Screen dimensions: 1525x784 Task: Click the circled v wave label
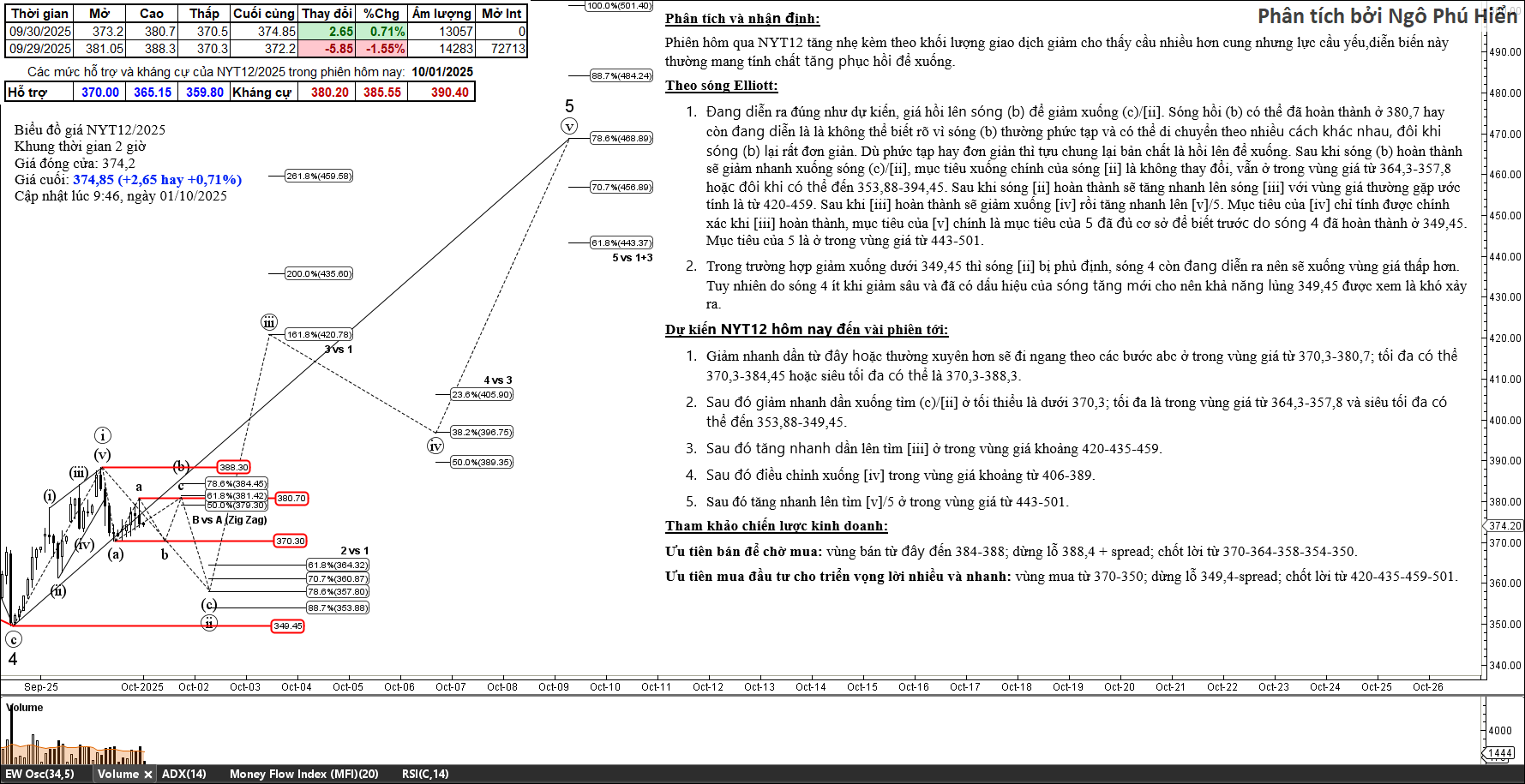(569, 127)
